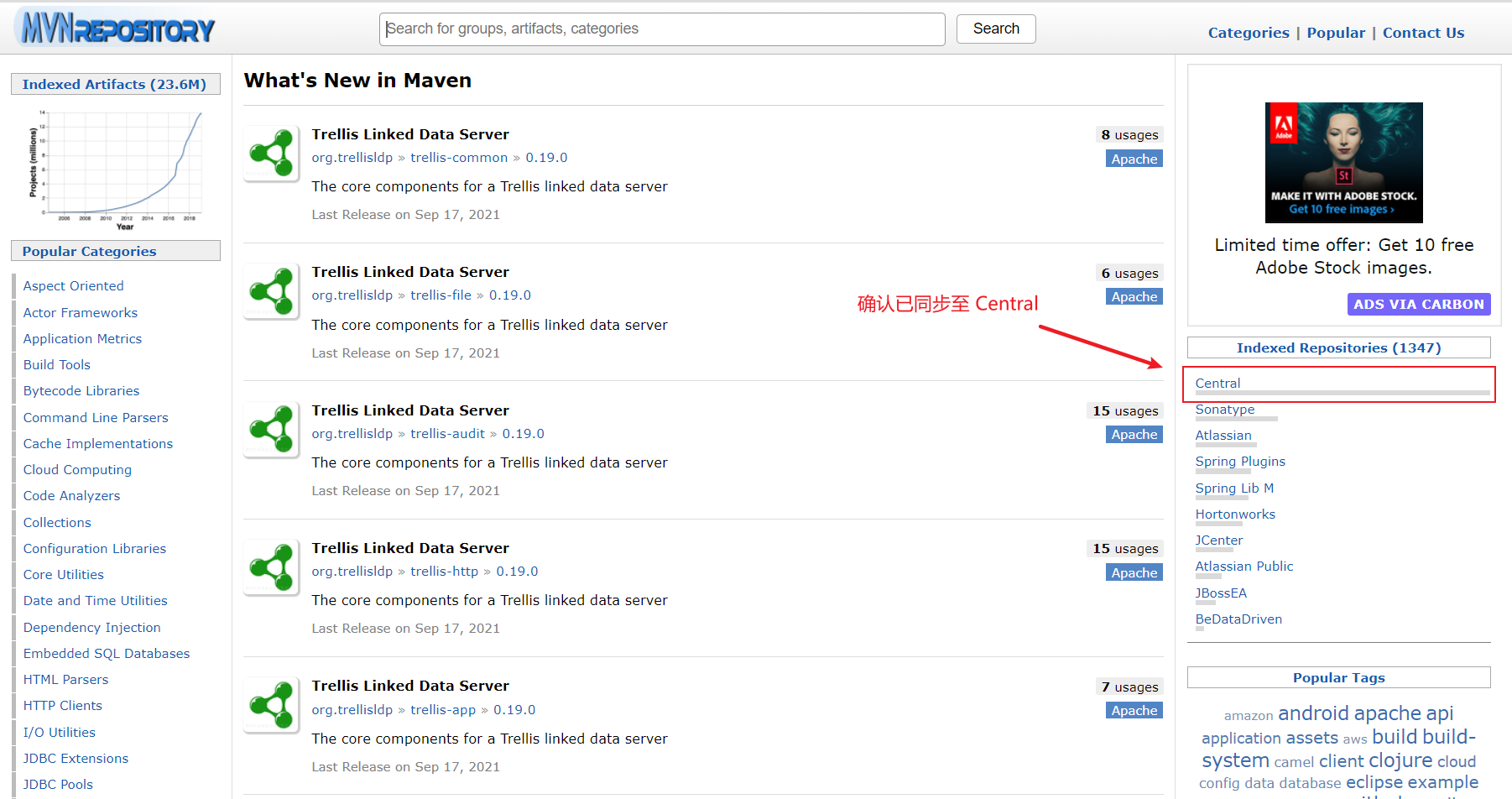Open the Application Metrics category
This screenshot has height=799, width=1512.
coord(82,339)
